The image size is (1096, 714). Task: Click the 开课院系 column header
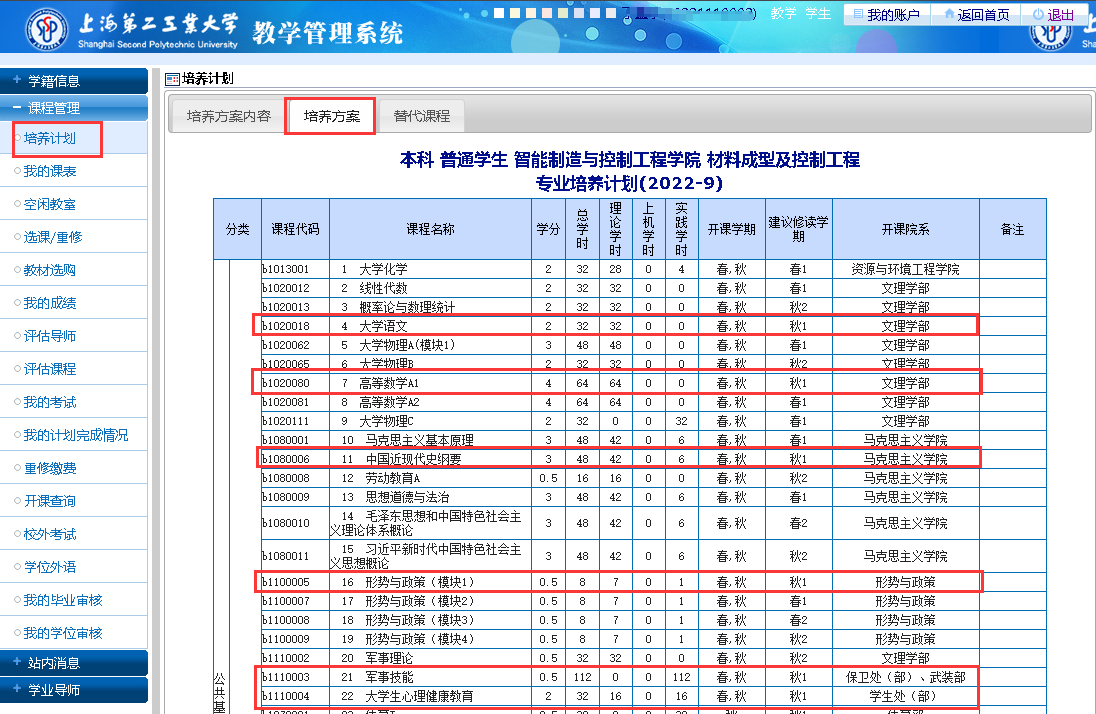(906, 229)
